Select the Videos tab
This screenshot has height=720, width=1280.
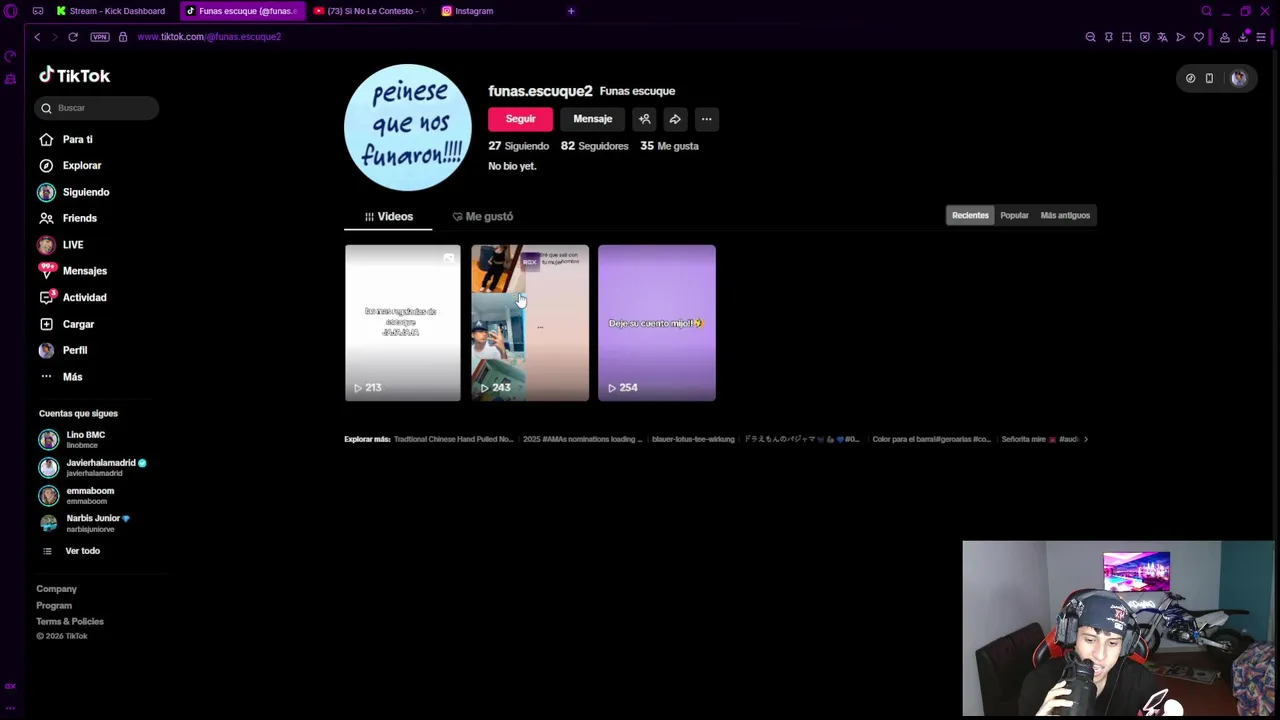[x=388, y=216]
